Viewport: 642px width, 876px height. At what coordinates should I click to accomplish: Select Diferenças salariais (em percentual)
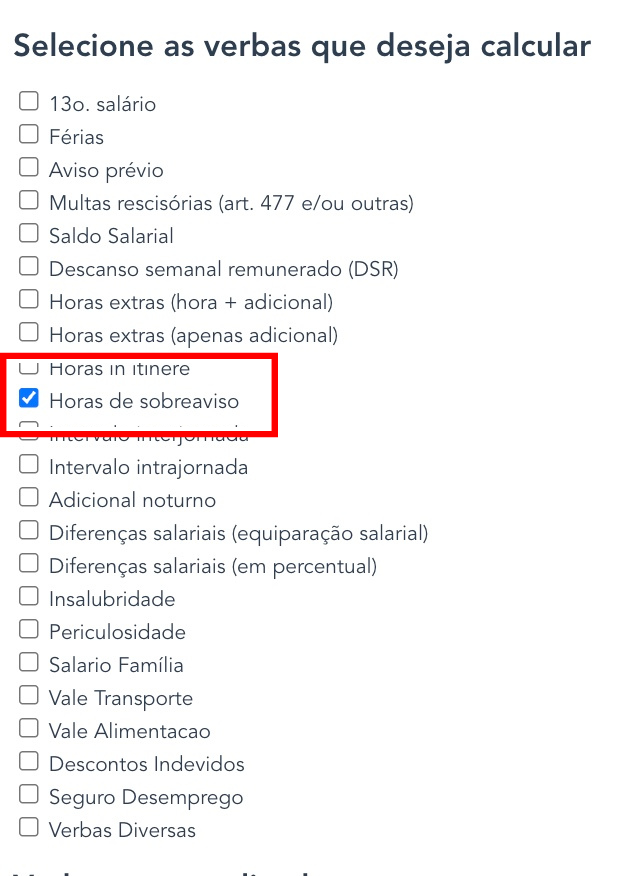coord(29,563)
